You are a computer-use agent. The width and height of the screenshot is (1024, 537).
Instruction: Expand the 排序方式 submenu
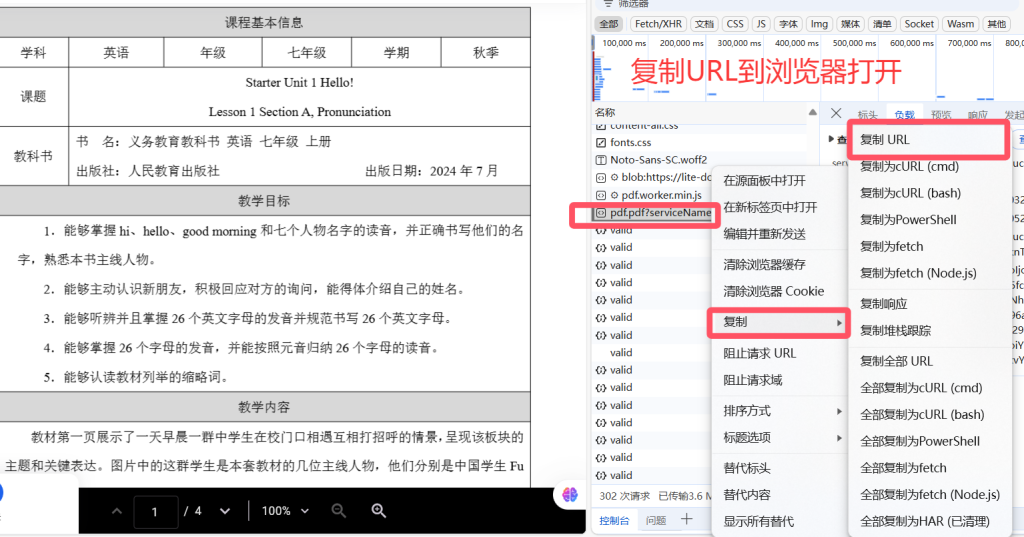click(x=780, y=411)
